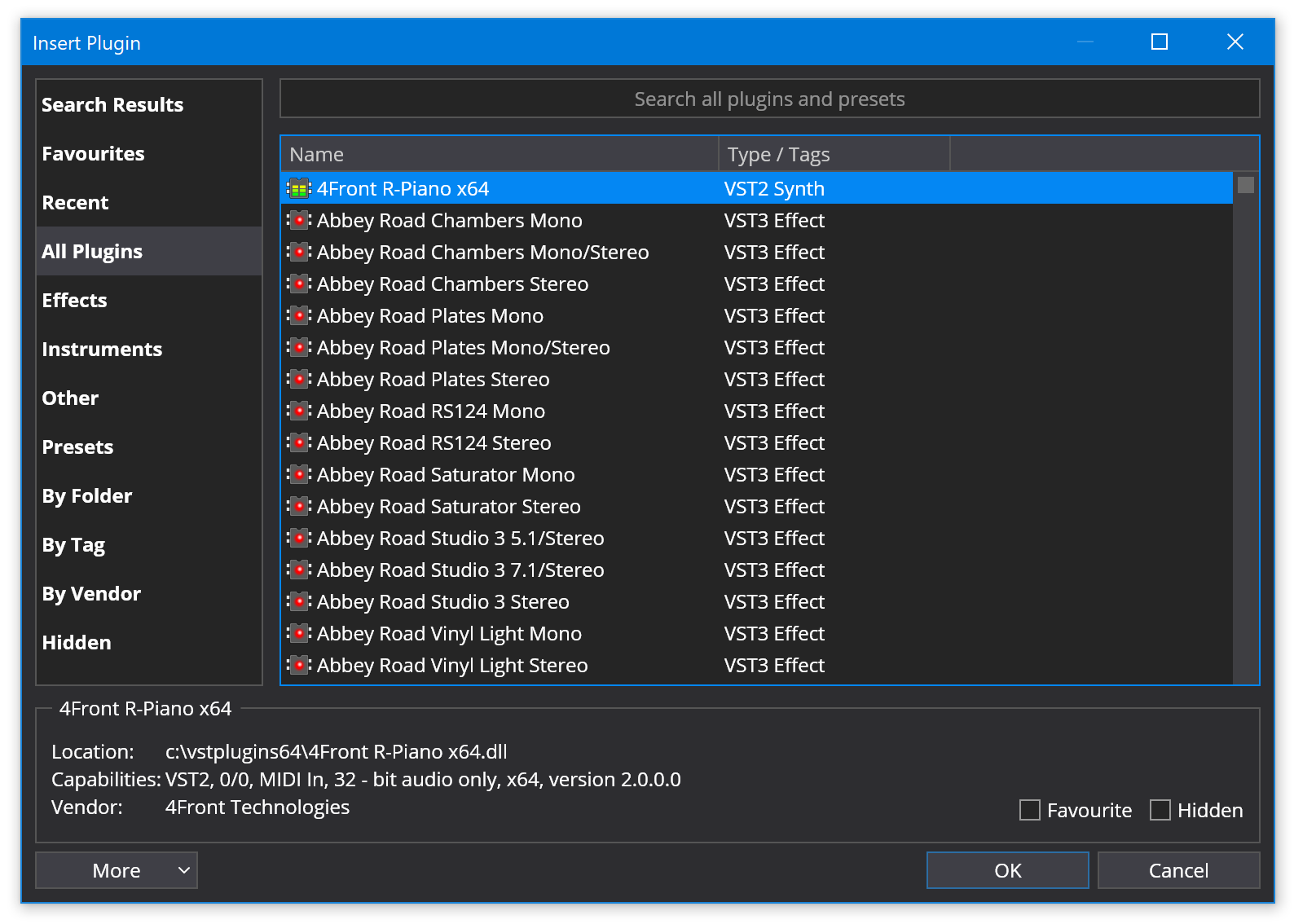This screenshot has height=924, width=1294.
Task: Click the icon beside Abbey Road Vinyl Light Stereo
Action: [299, 666]
